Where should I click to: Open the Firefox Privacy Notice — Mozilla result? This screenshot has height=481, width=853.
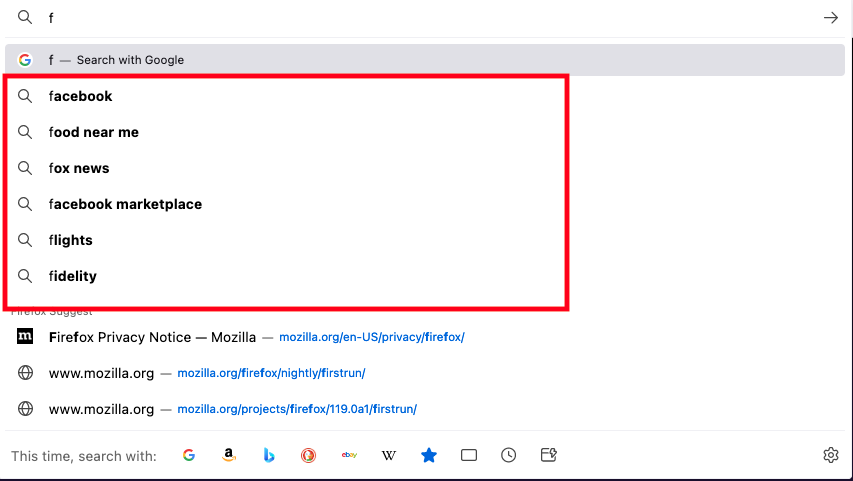click(425, 337)
